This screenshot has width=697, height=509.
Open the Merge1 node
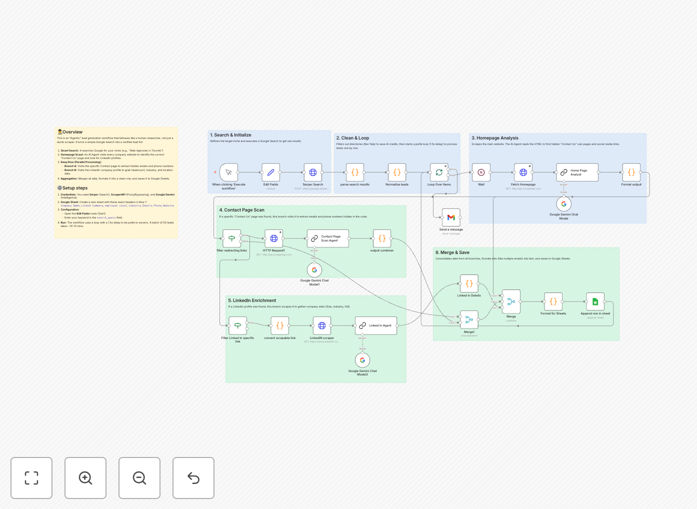point(469,320)
